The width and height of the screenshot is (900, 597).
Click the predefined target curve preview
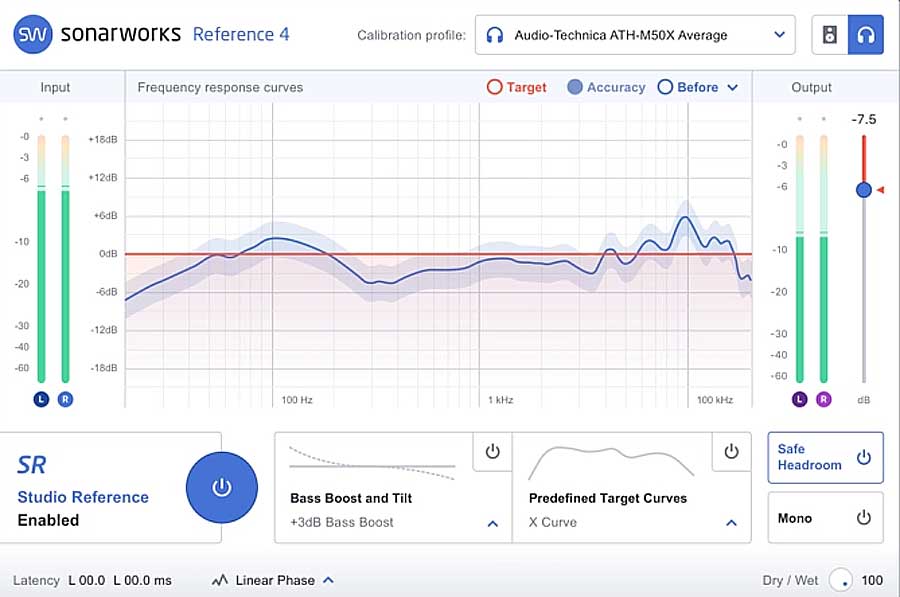pos(611,462)
